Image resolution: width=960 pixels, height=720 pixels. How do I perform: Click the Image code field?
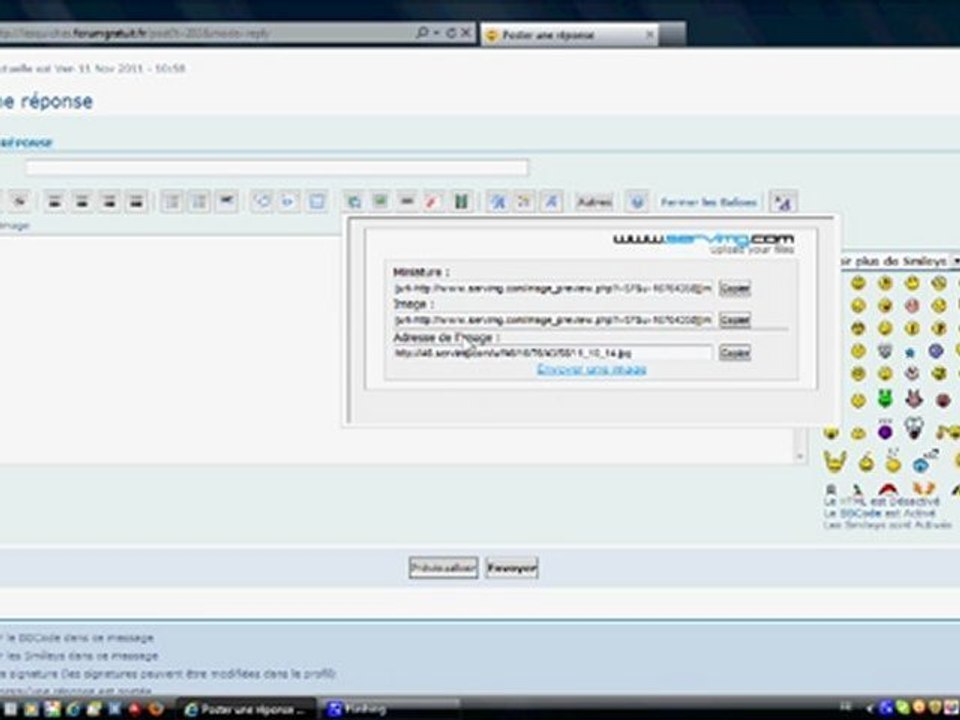553,320
